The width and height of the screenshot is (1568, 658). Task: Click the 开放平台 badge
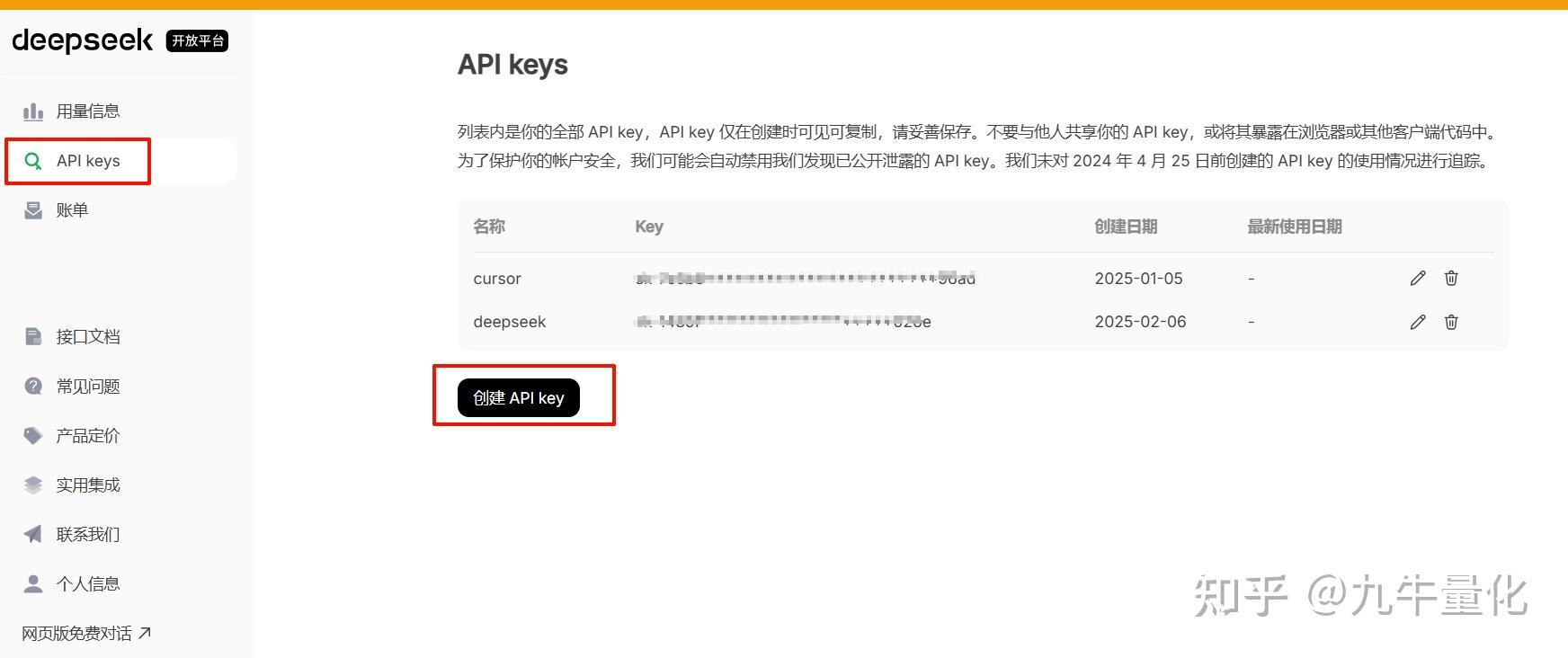click(198, 40)
